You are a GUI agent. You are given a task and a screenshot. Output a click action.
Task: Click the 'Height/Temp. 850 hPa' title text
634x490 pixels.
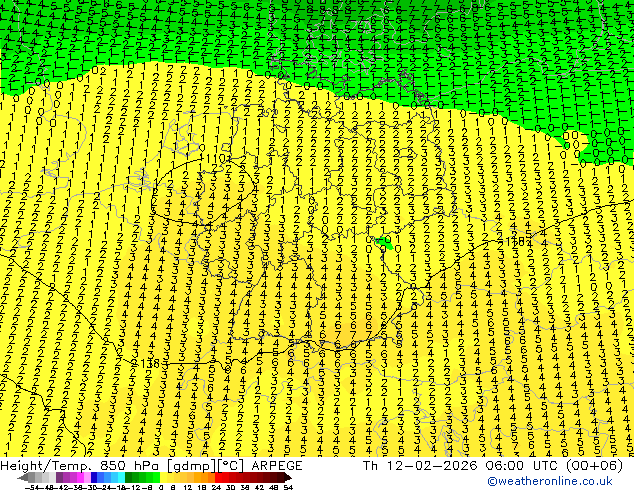81,466
